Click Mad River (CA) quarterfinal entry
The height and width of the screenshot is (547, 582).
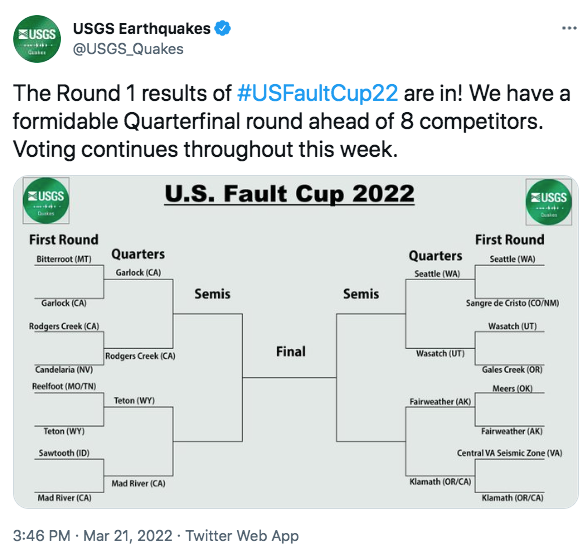pyautogui.click(x=138, y=484)
